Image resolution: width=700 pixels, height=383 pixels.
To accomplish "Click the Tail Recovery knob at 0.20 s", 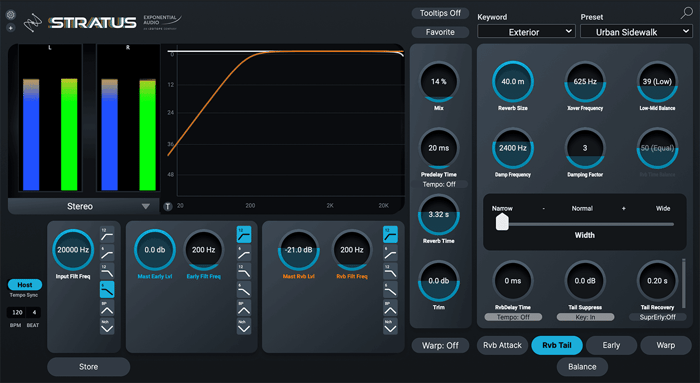I will (x=657, y=281).
